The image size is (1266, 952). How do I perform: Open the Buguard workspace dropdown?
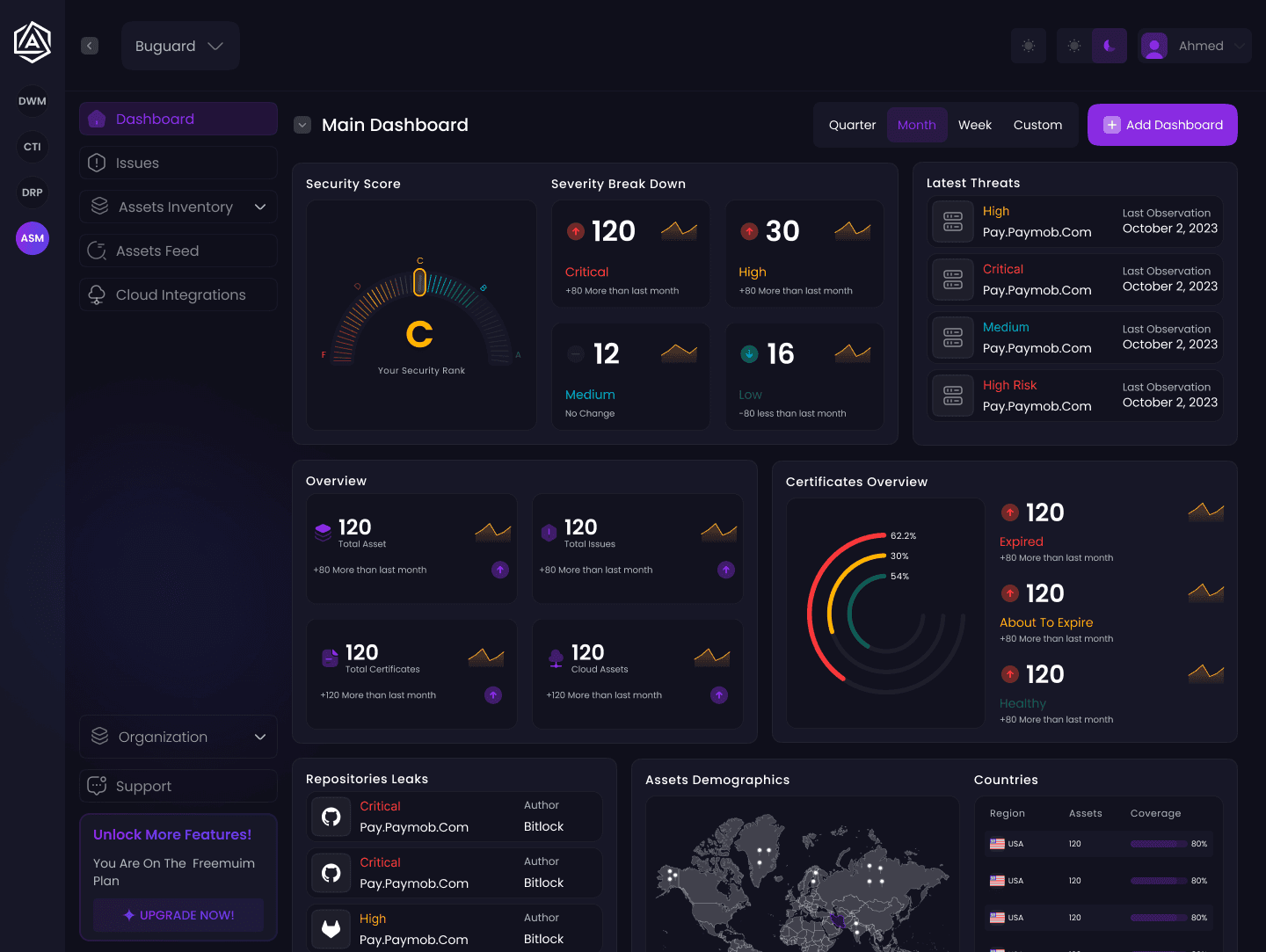180,45
